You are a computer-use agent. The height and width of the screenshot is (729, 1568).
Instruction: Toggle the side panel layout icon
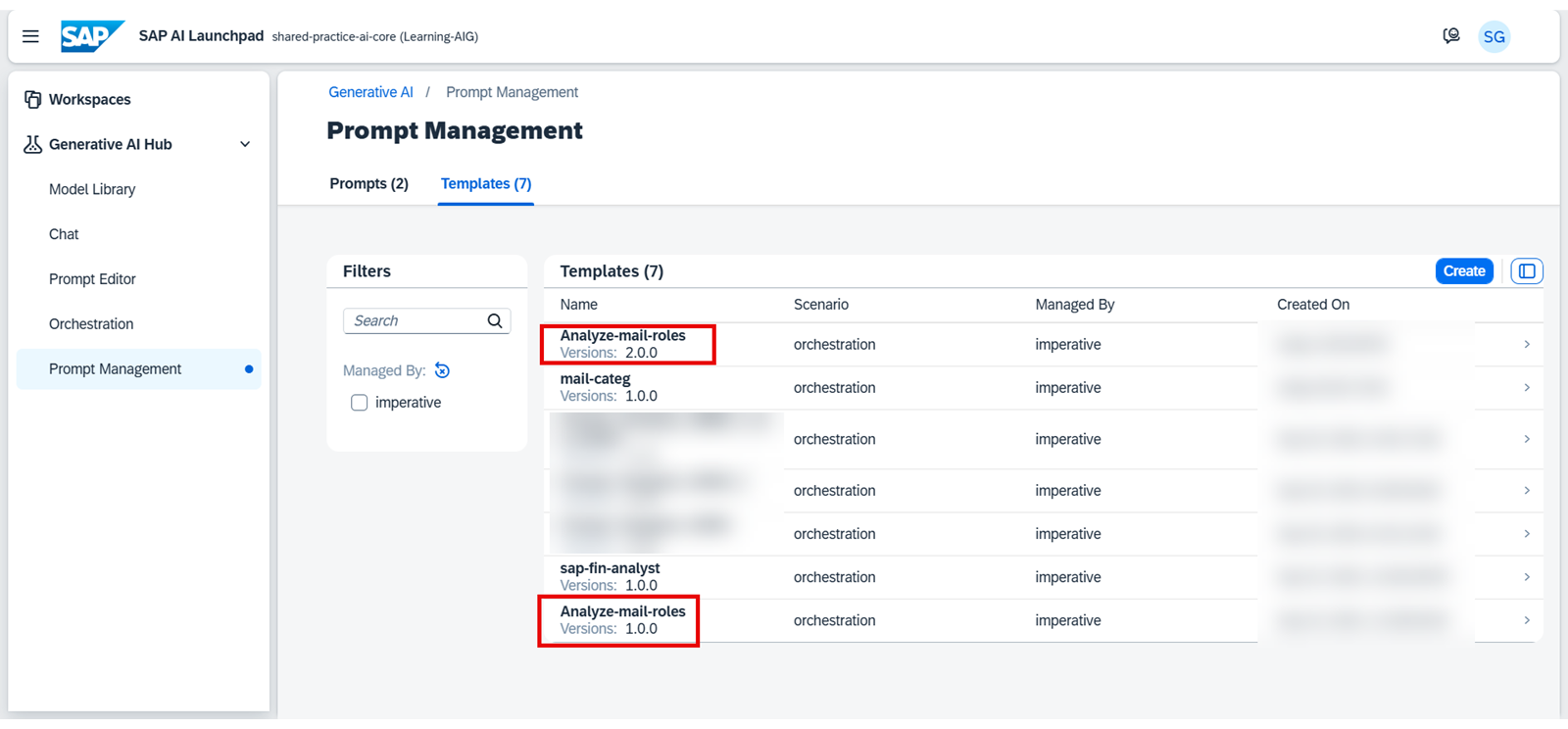(1527, 271)
